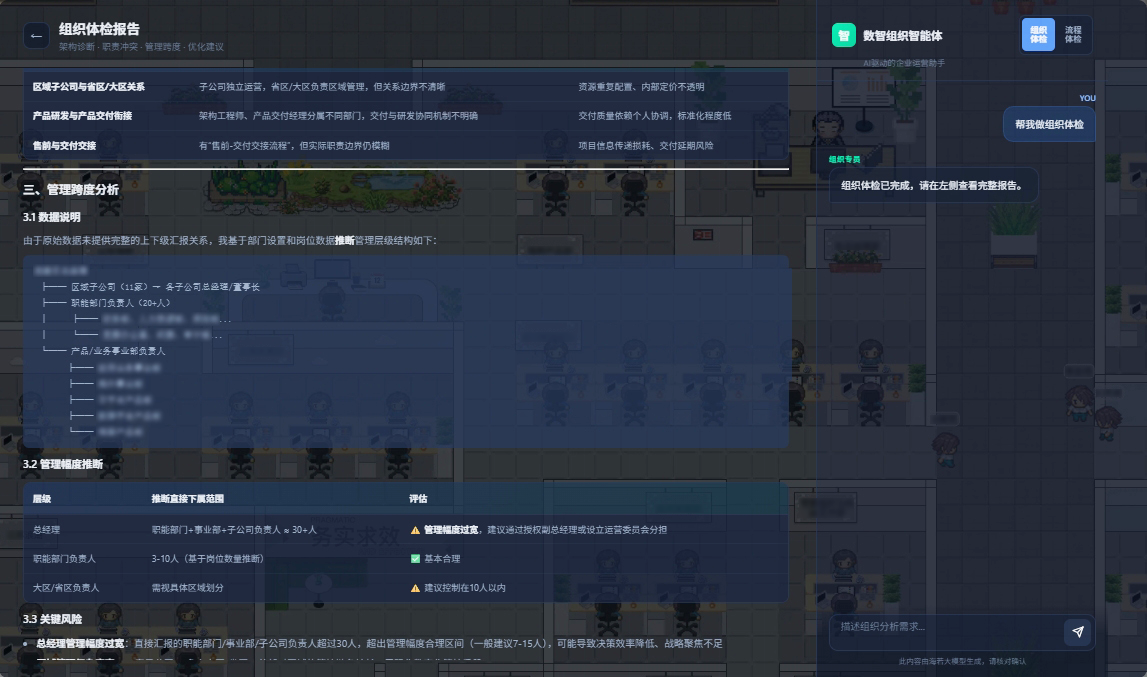Click the 三、管理跨度分析 section heading
Image resolution: width=1147 pixels, height=677 pixels.
coord(71,189)
